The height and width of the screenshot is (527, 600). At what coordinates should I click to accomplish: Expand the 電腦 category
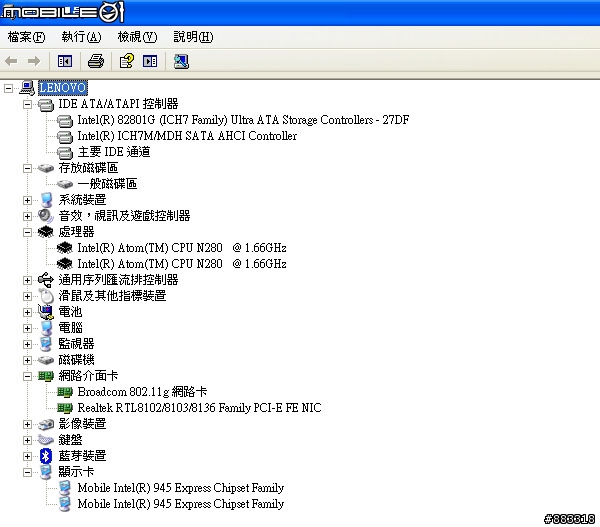tap(27, 328)
